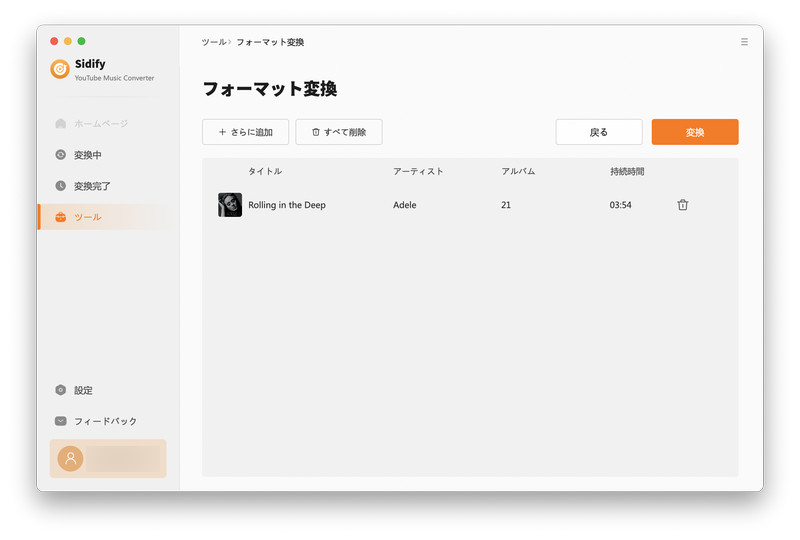Select the ツール sidebar item
This screenshot has width=800, height=540.
tap(107, 217)
